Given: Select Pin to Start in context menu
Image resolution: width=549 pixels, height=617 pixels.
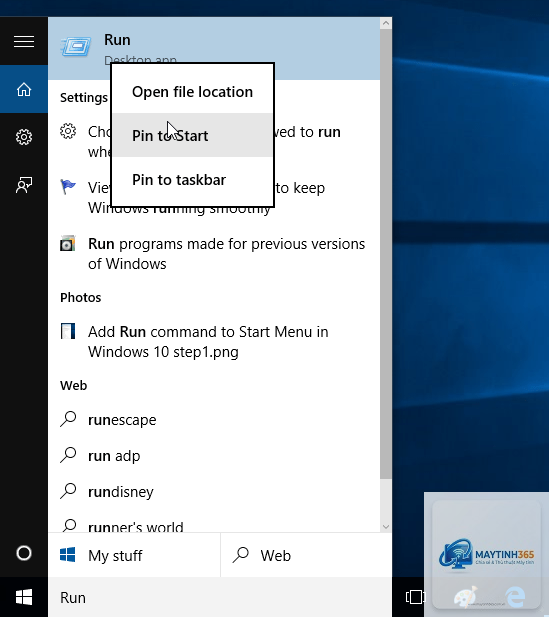Looking at the screenshot, I should tap(192, 135).
